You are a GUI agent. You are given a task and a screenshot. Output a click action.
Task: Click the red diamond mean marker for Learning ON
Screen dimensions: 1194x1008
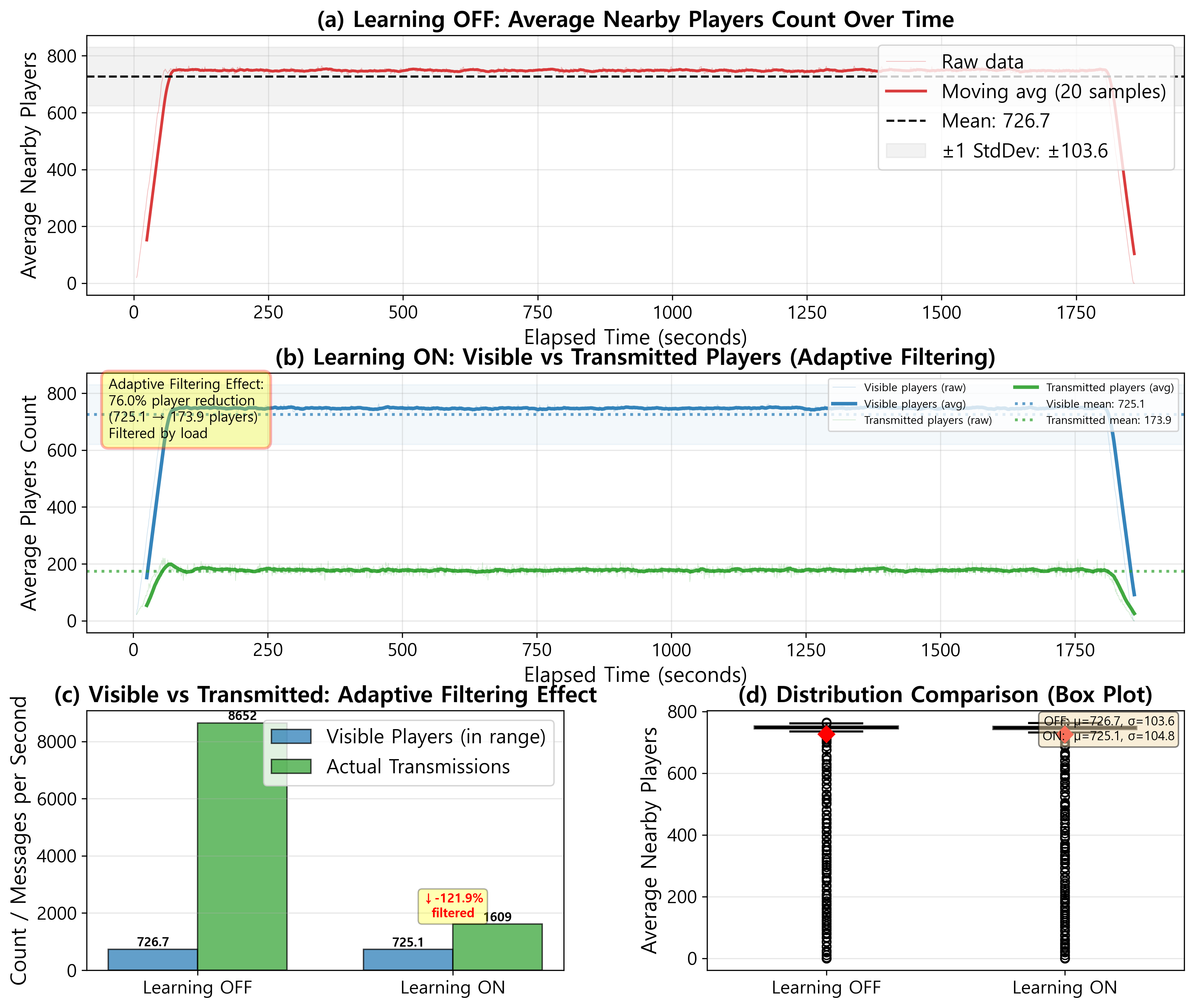(x=1065, y=734)
